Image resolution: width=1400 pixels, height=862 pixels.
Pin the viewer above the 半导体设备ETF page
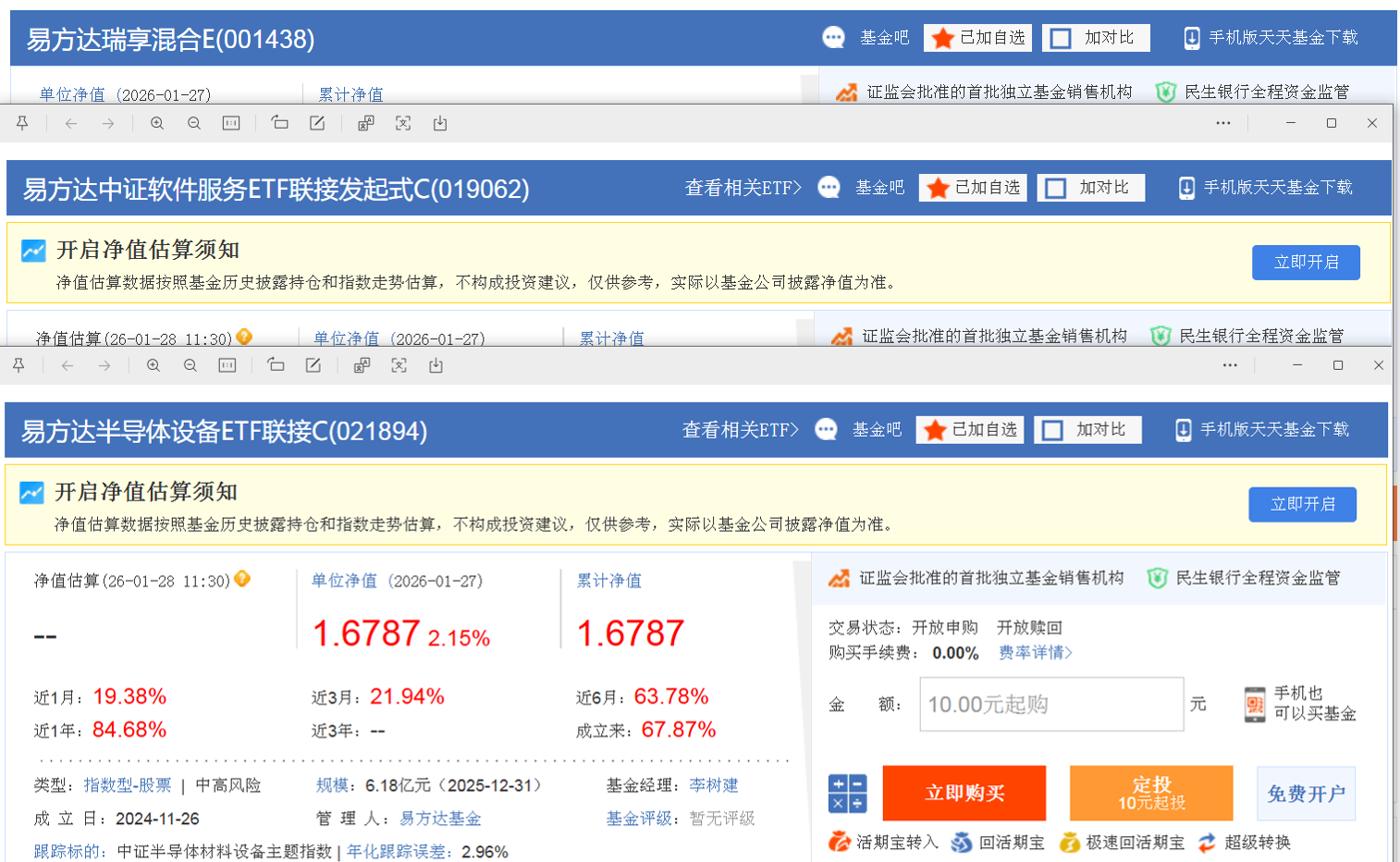(18, 365)
